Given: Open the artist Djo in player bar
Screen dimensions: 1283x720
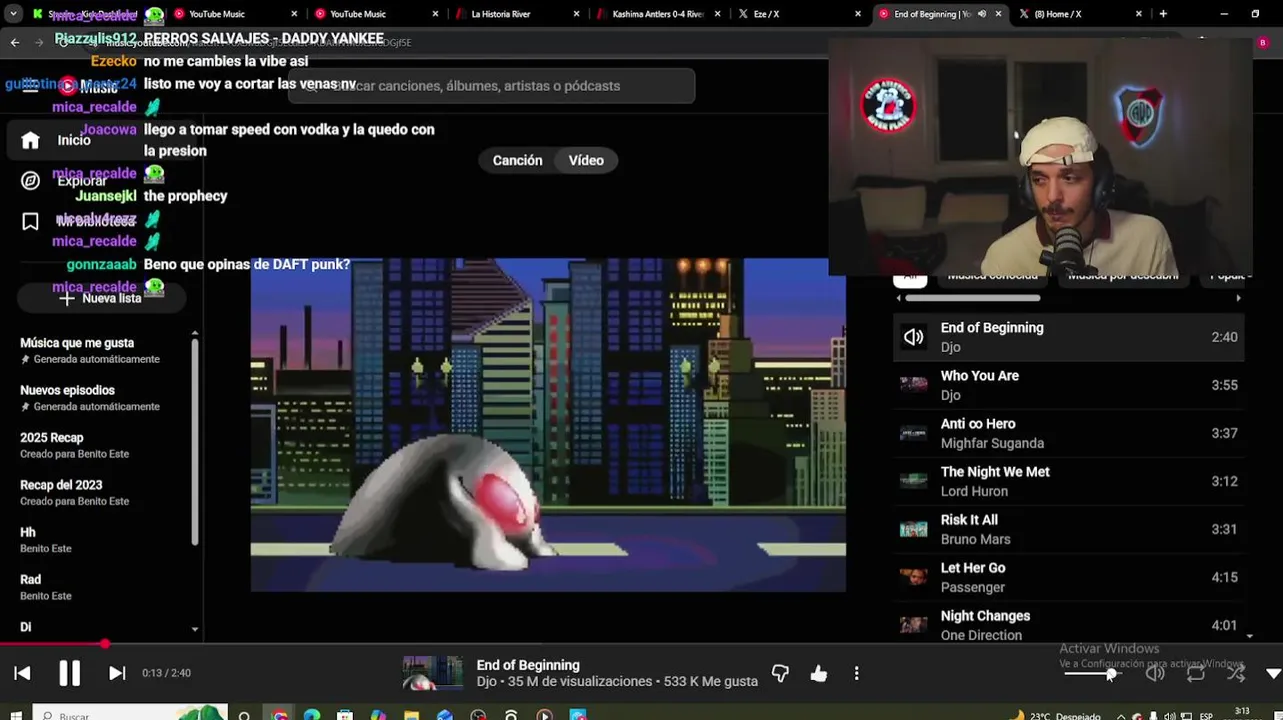Looking at the screenshot, I should 486,682.
